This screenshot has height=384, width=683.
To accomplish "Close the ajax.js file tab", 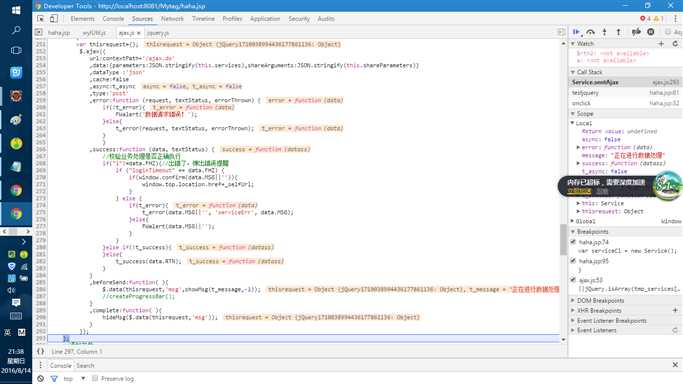I will (x=139, y=33).
